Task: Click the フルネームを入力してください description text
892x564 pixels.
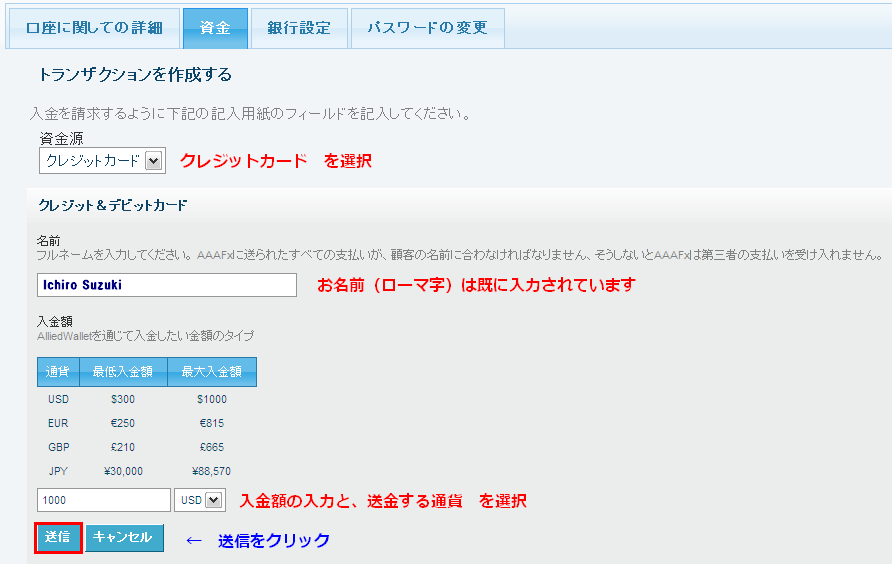Action: [460, 255]
